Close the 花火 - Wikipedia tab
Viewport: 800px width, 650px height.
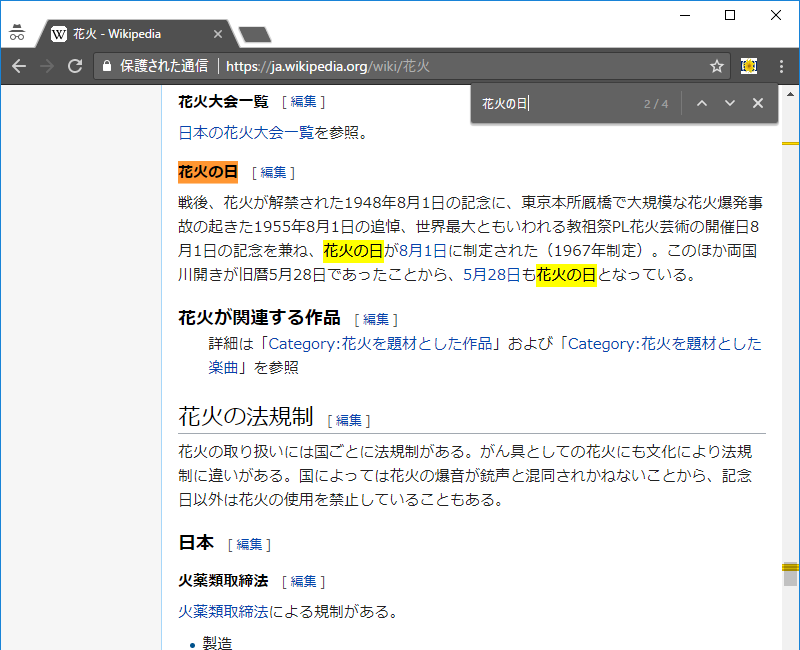tap(218, 34)
